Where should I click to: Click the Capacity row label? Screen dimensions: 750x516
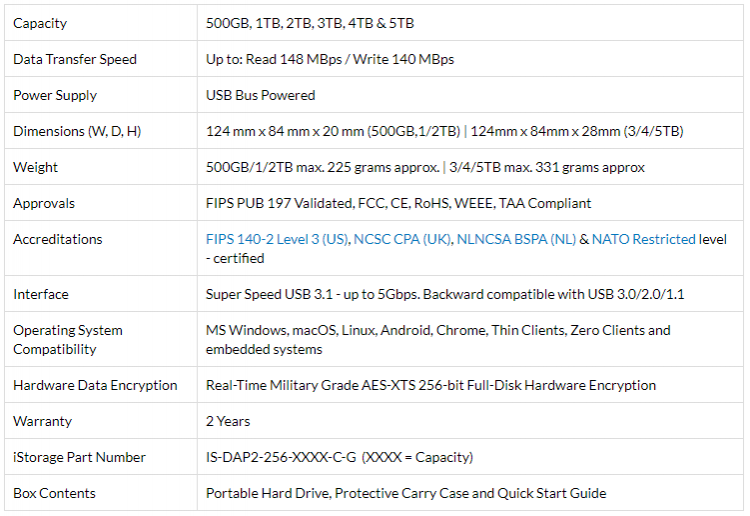click(40, 23)
